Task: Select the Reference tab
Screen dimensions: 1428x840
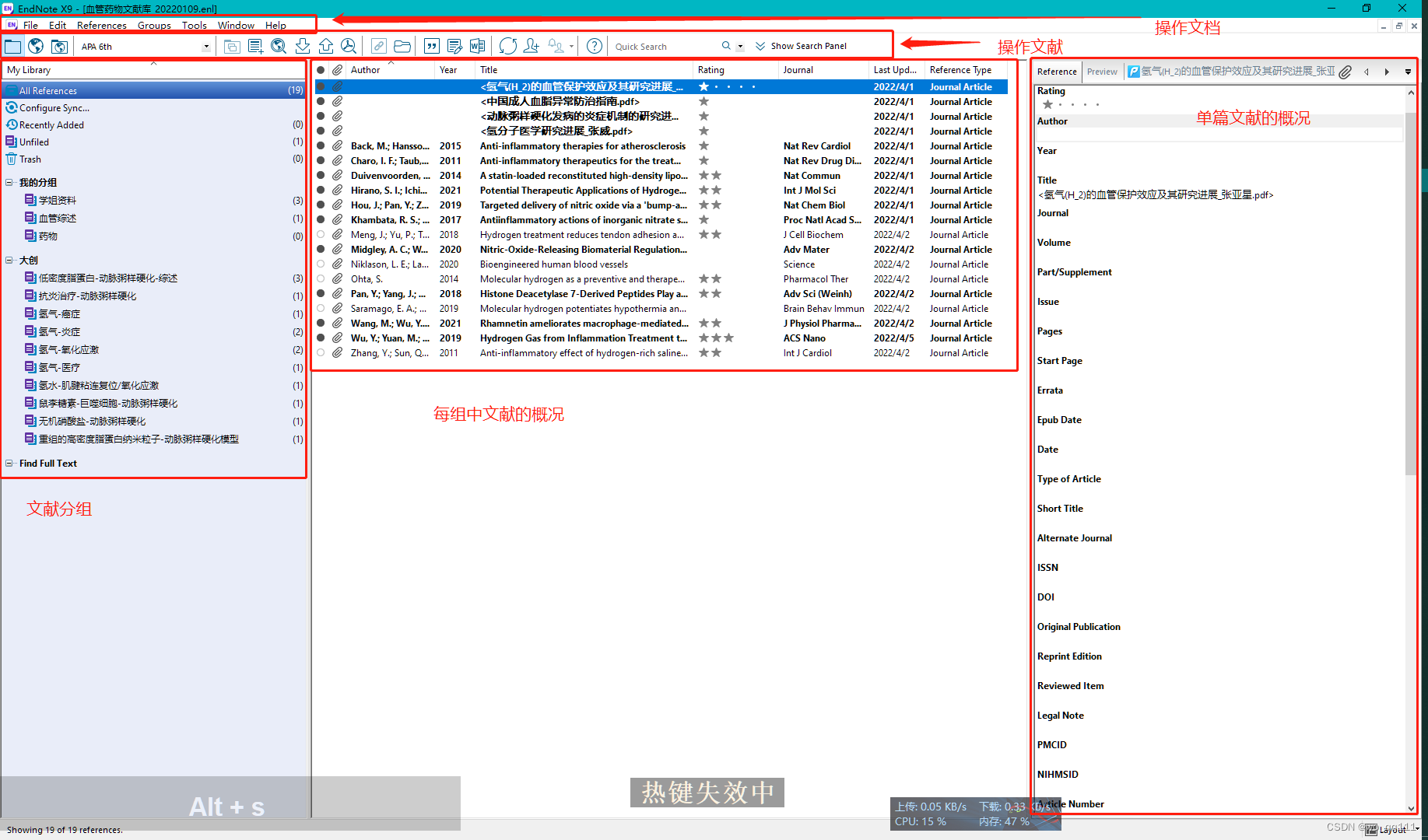Action: 1057,72
